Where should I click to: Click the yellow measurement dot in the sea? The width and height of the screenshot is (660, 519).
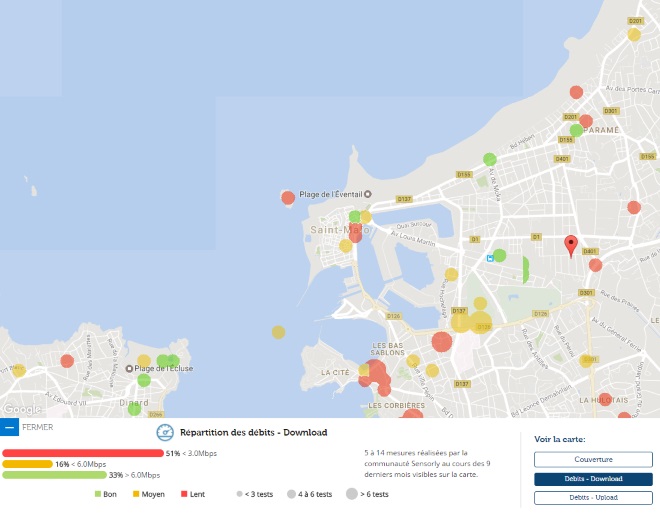pyautogui.click(x=278, y=332)
